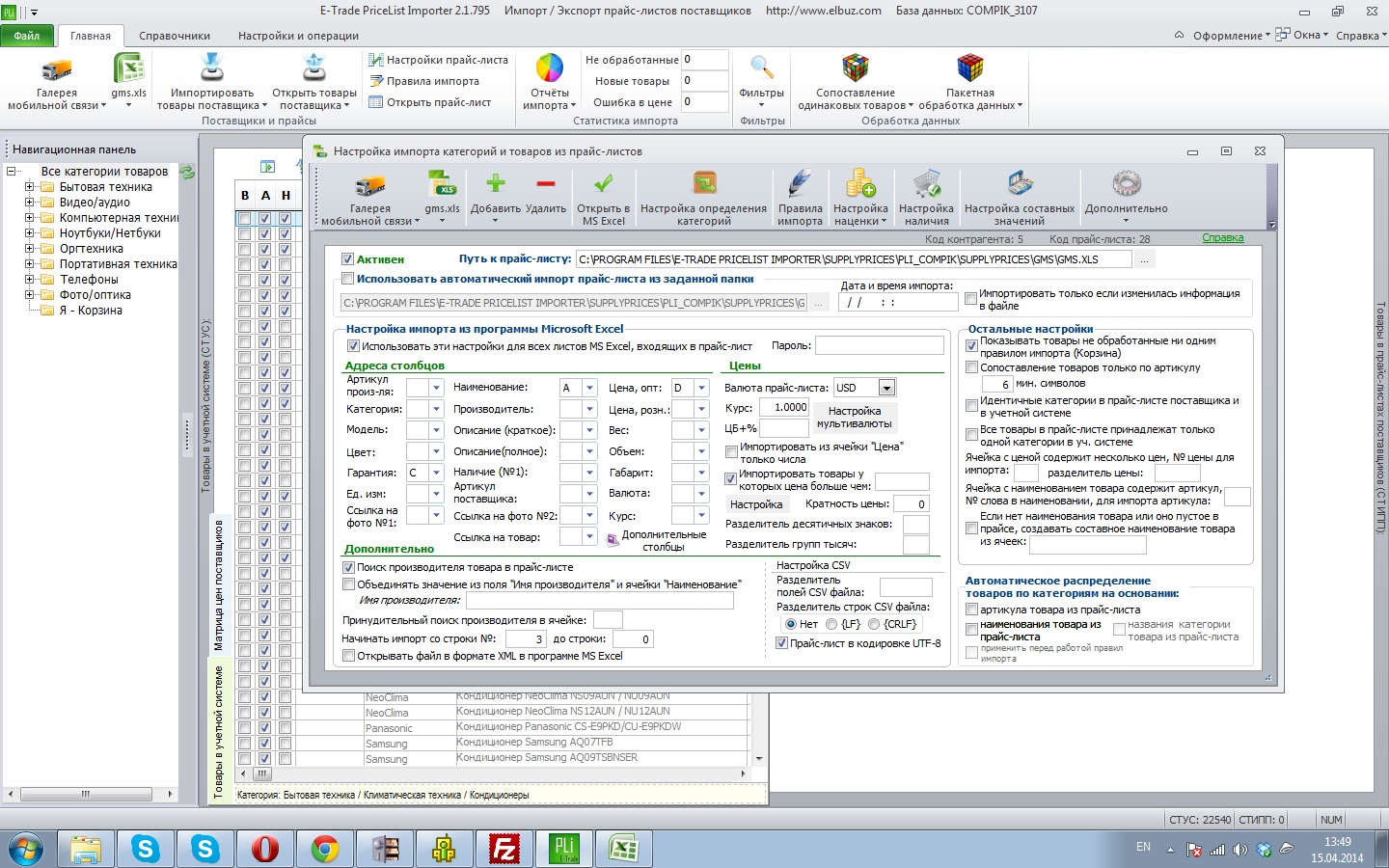Click the Windows Start button
Image resolution: width=1389 pixels, height=868 pixels.
pyautogui.click(x=26, y=849)
